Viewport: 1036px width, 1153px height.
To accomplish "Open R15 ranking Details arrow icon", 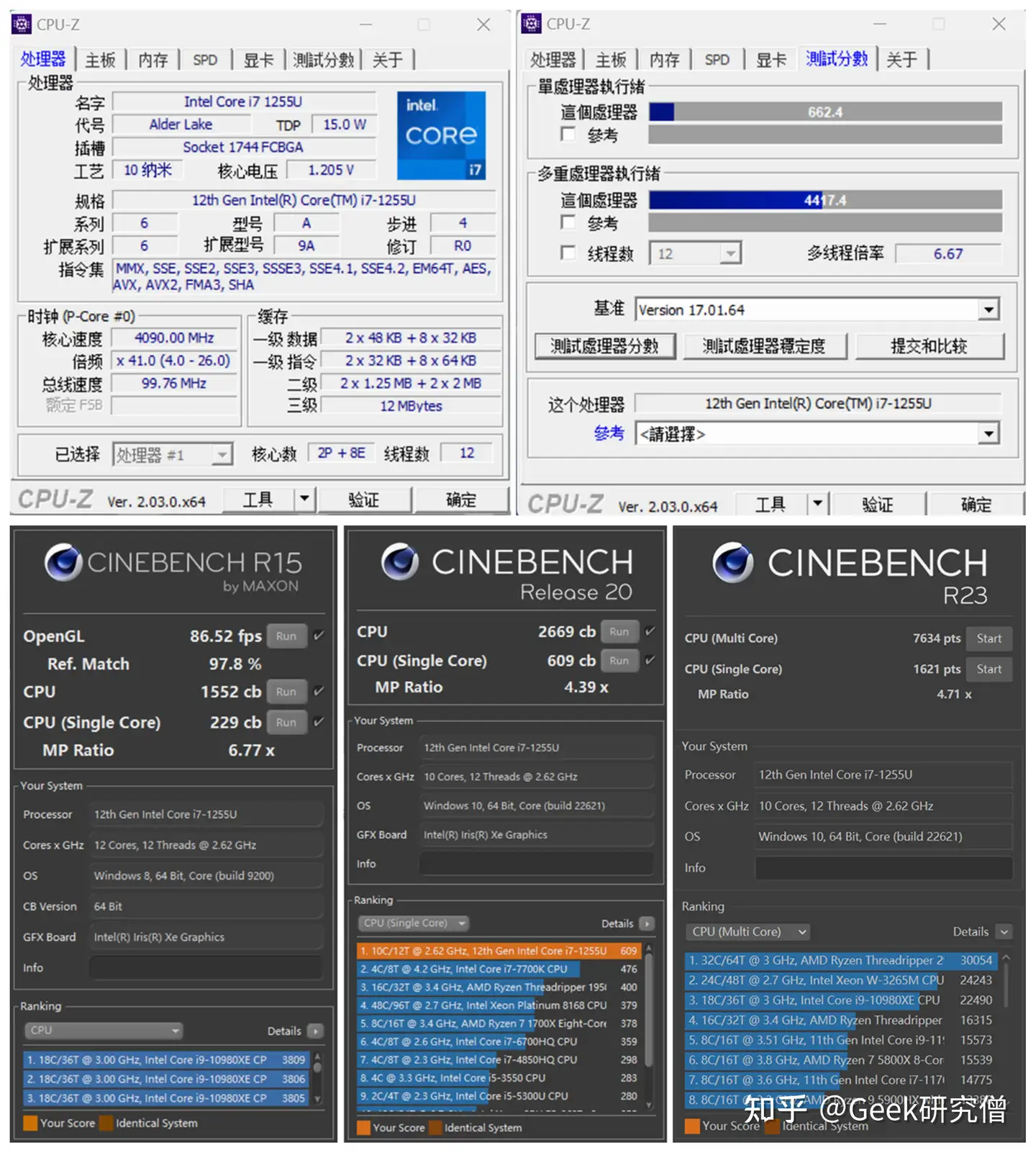I will click(x=315, y=1031).
